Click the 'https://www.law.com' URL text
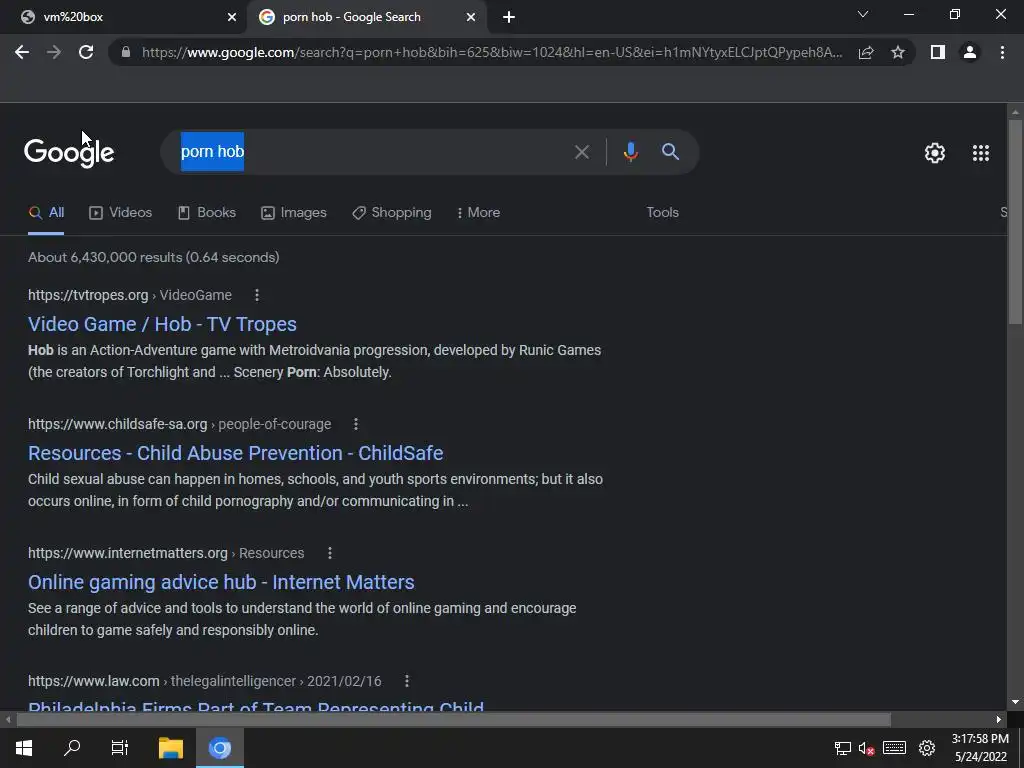 94,681
